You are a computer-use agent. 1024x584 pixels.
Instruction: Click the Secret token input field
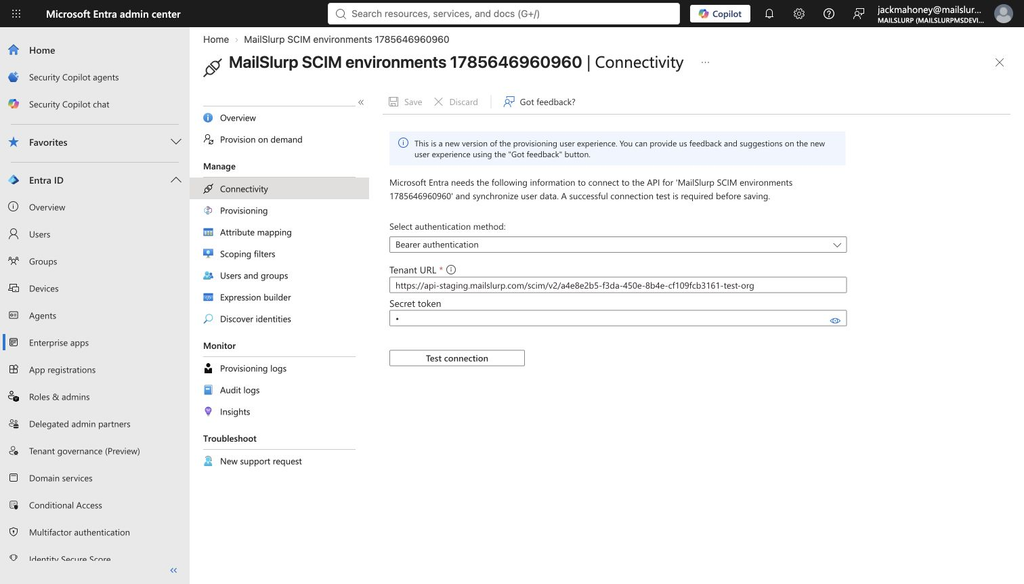[618, 319]
